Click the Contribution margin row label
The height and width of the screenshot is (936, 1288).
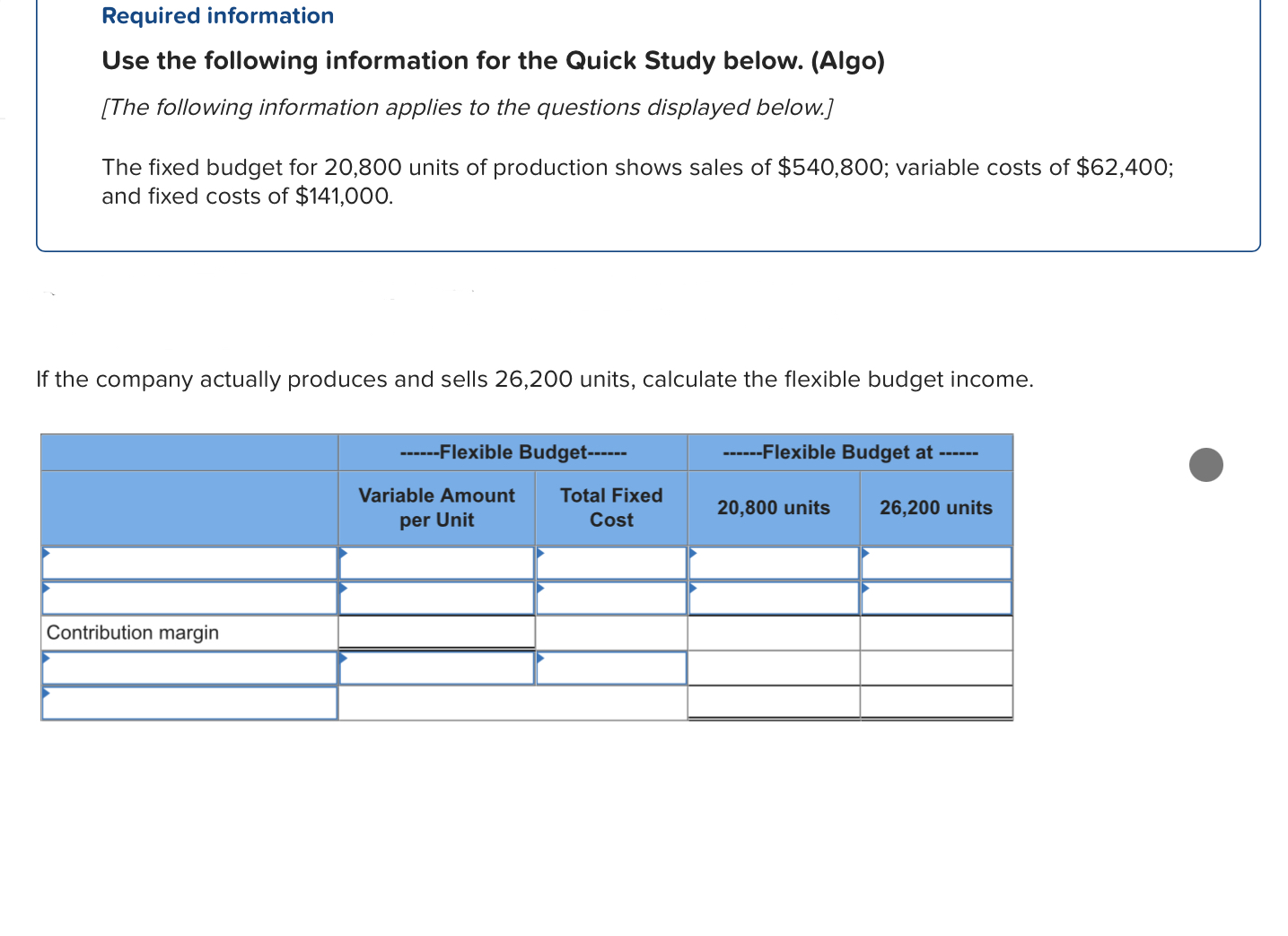(x=133, y=633)
